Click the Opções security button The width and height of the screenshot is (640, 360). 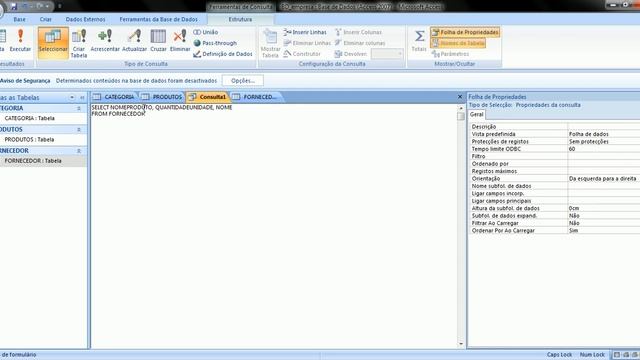tap(243, 81)
